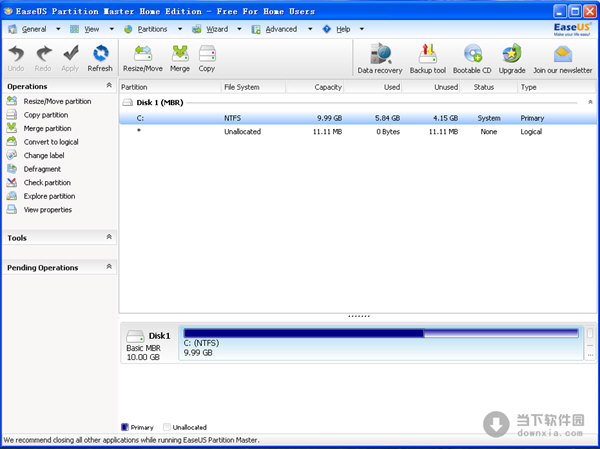This screenshot has height=449, width=600.
Task: Select the C: NTFS partition row
Action: (x=358, y=118)
